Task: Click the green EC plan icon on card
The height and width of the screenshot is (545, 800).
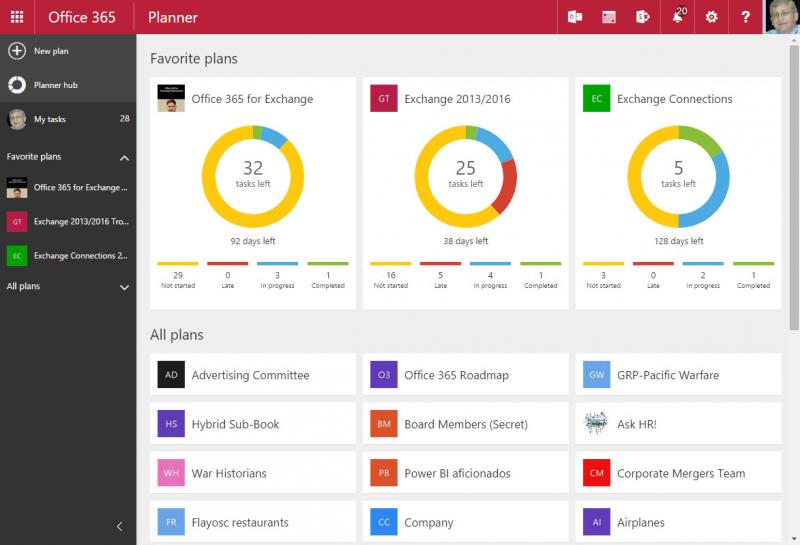Action: [x=596, y=98]
